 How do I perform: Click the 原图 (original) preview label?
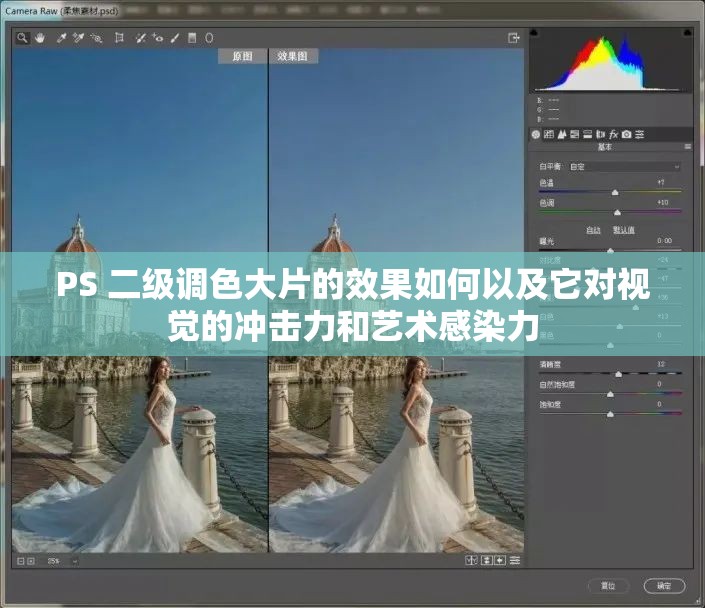(x=242, y=56)
